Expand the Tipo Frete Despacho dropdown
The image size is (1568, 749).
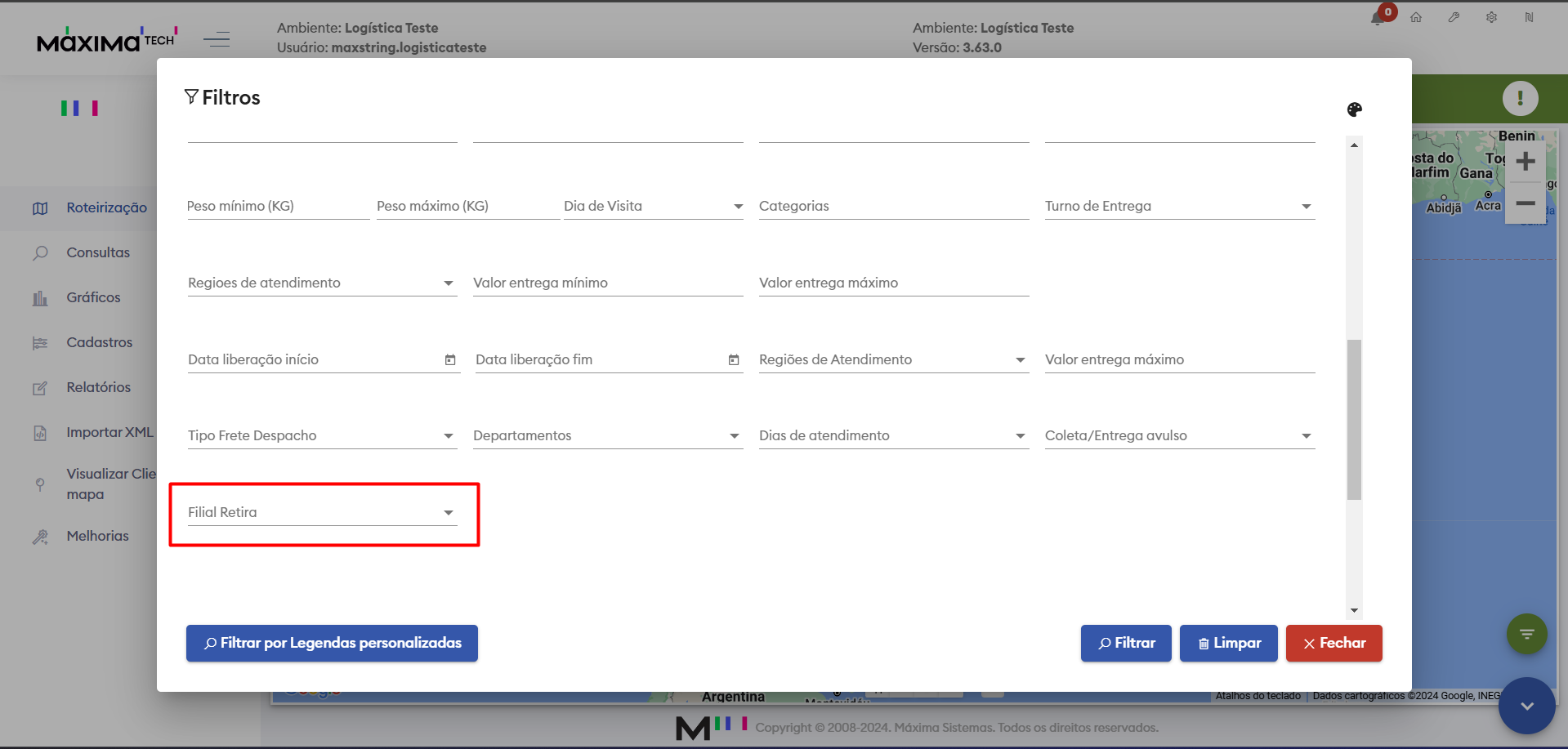(322, 436)
